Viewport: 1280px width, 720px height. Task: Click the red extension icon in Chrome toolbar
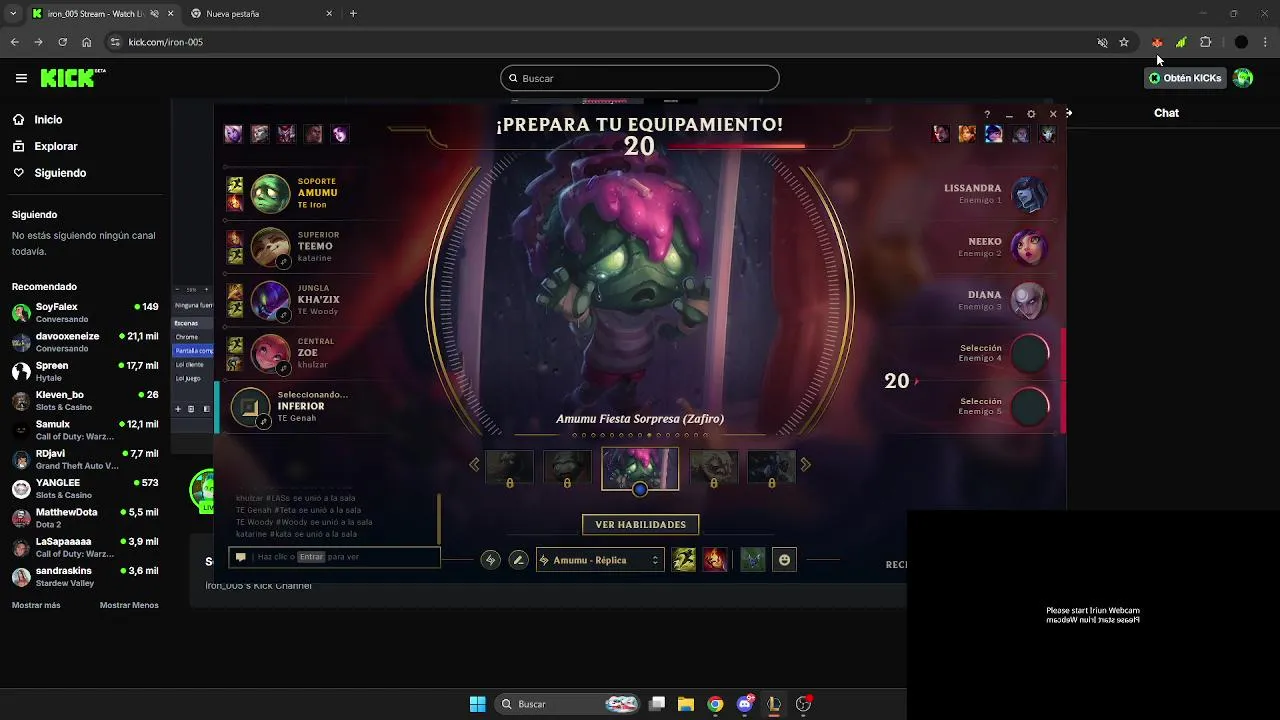[1157, 42]
